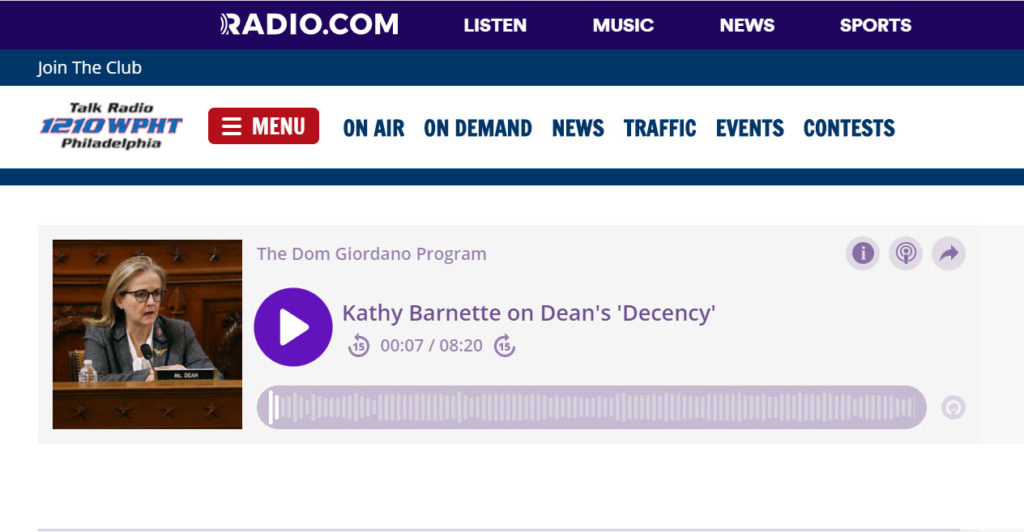
Task: Seek within the audio waveform bar
Action: tap(592, 407)
